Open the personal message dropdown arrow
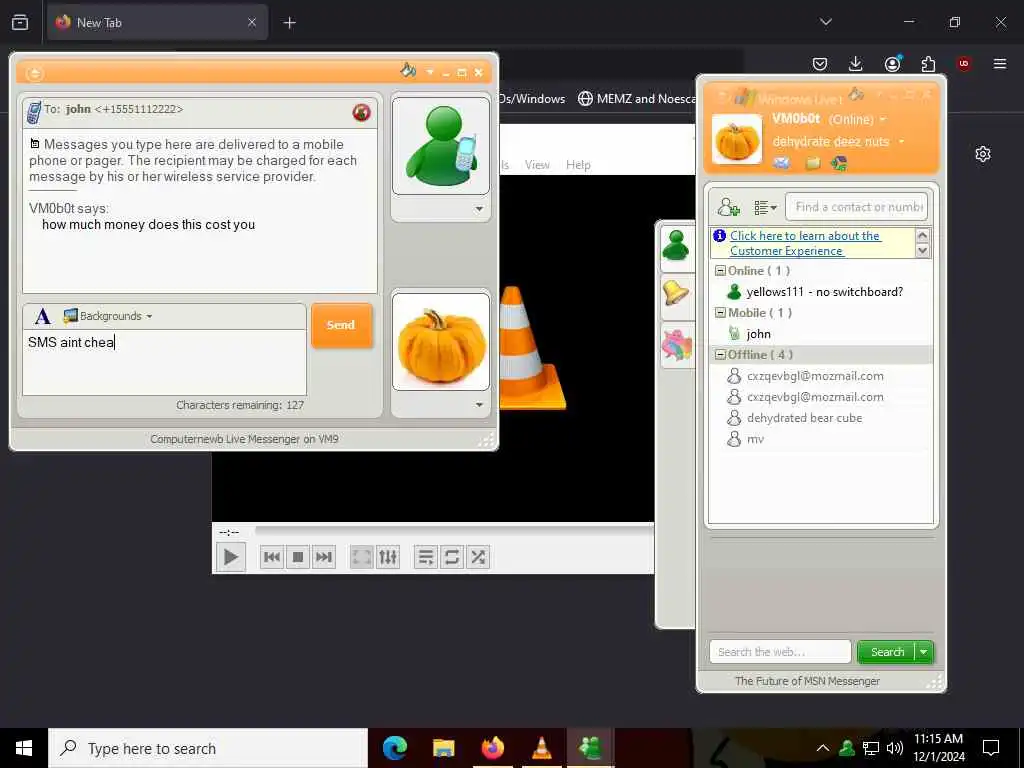 point(902,142)
